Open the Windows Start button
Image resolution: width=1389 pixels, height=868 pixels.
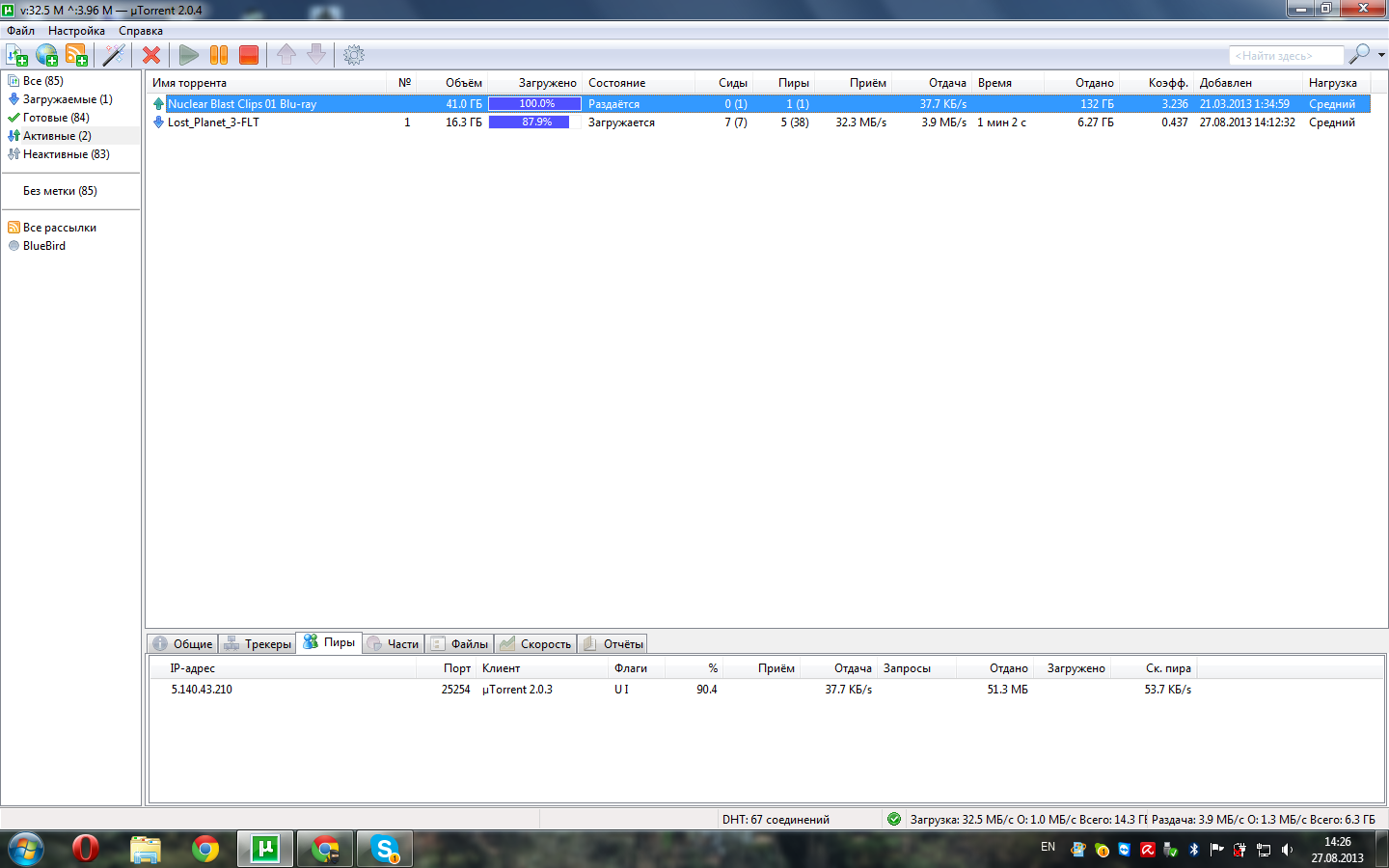(26, 850)
